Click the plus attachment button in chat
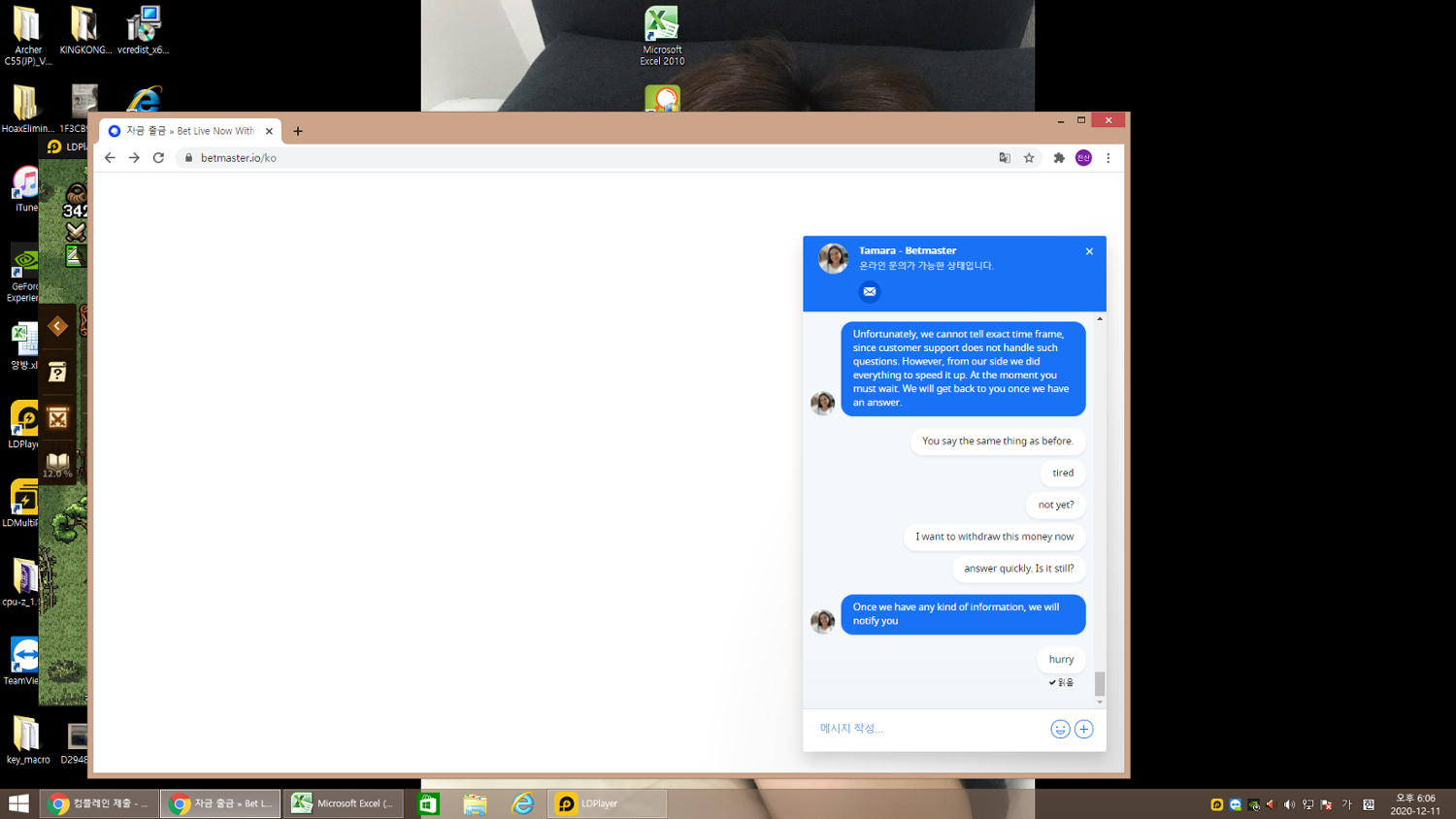The height and width of the screenshot is (819, 1456). 1084,729
